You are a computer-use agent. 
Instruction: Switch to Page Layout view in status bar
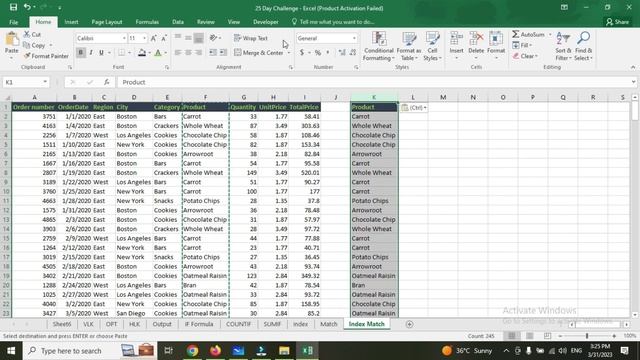(529, 336)
